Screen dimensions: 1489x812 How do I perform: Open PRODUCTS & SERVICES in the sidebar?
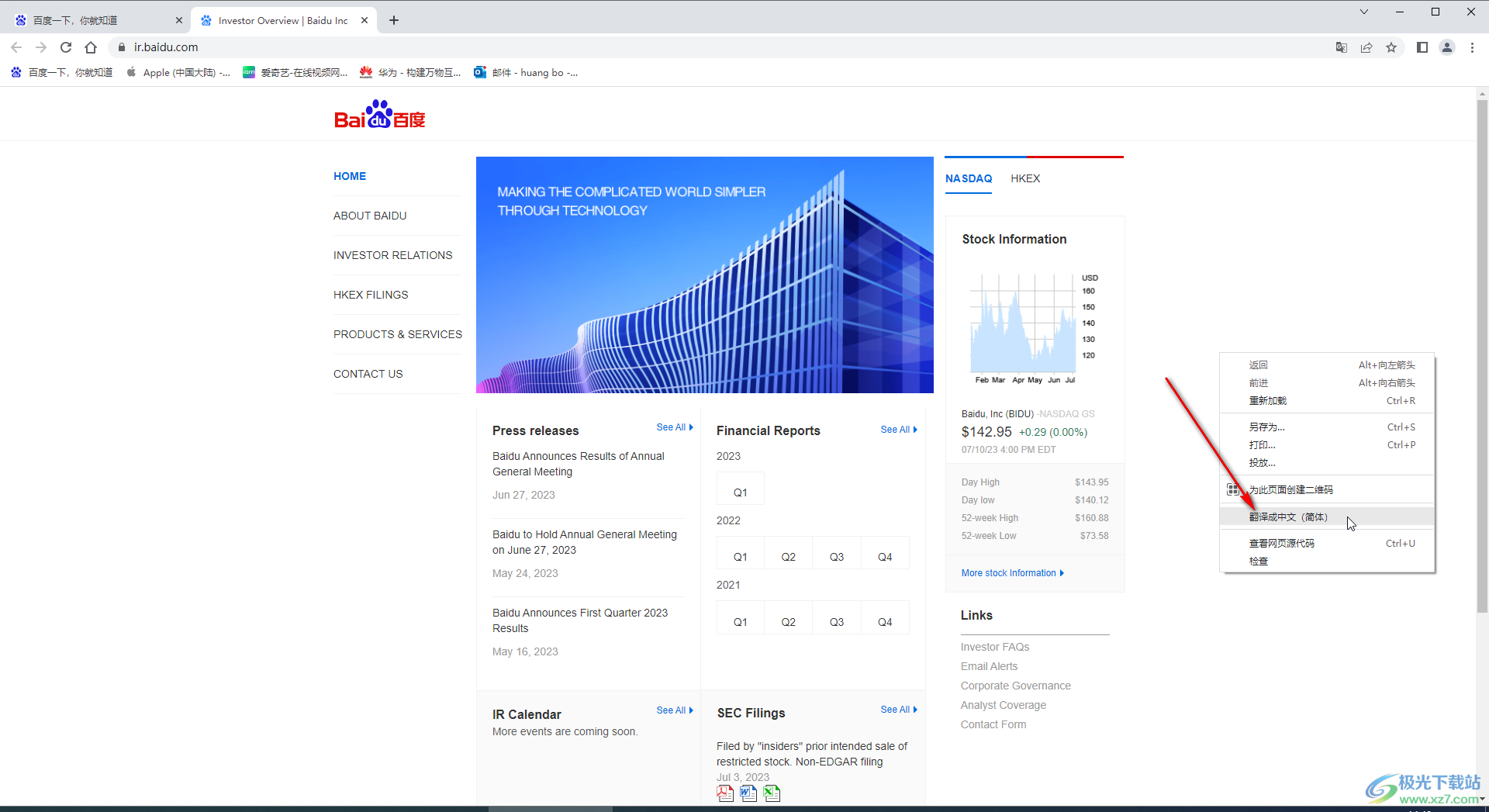[398, 334]
